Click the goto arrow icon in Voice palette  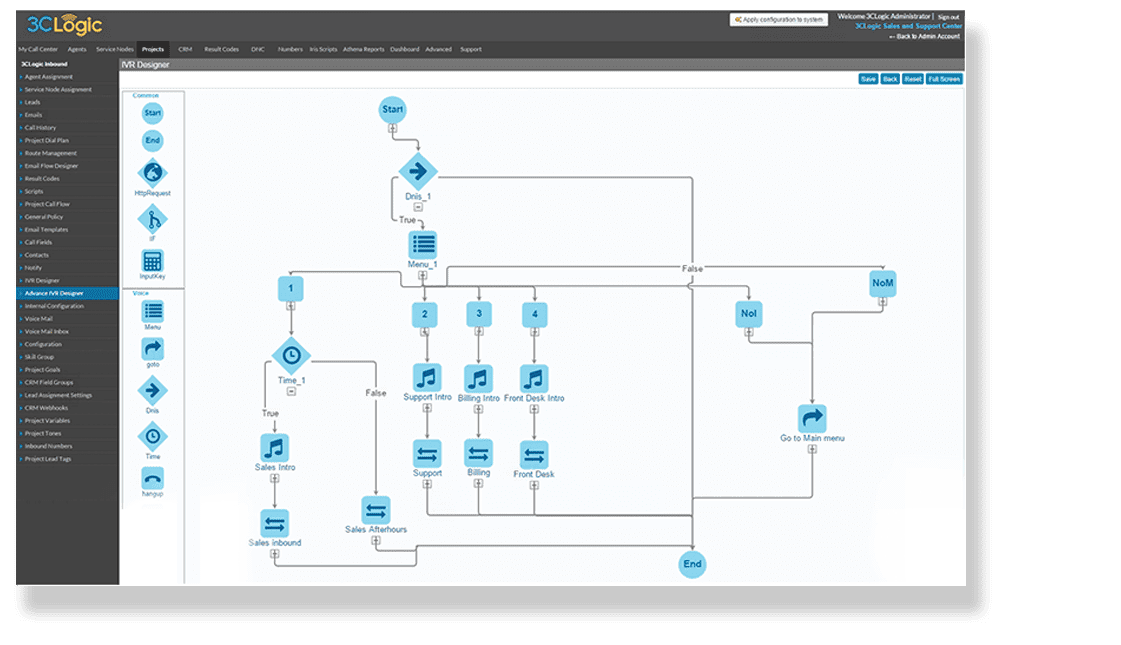152,348
